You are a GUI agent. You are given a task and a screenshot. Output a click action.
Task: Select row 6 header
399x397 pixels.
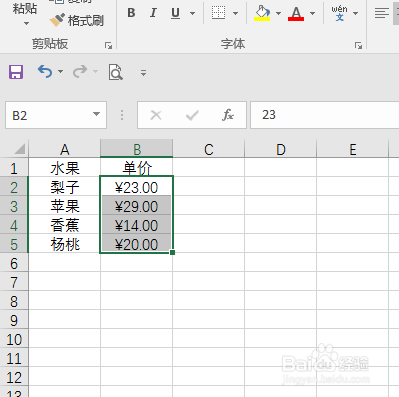[x=14, y=263]
